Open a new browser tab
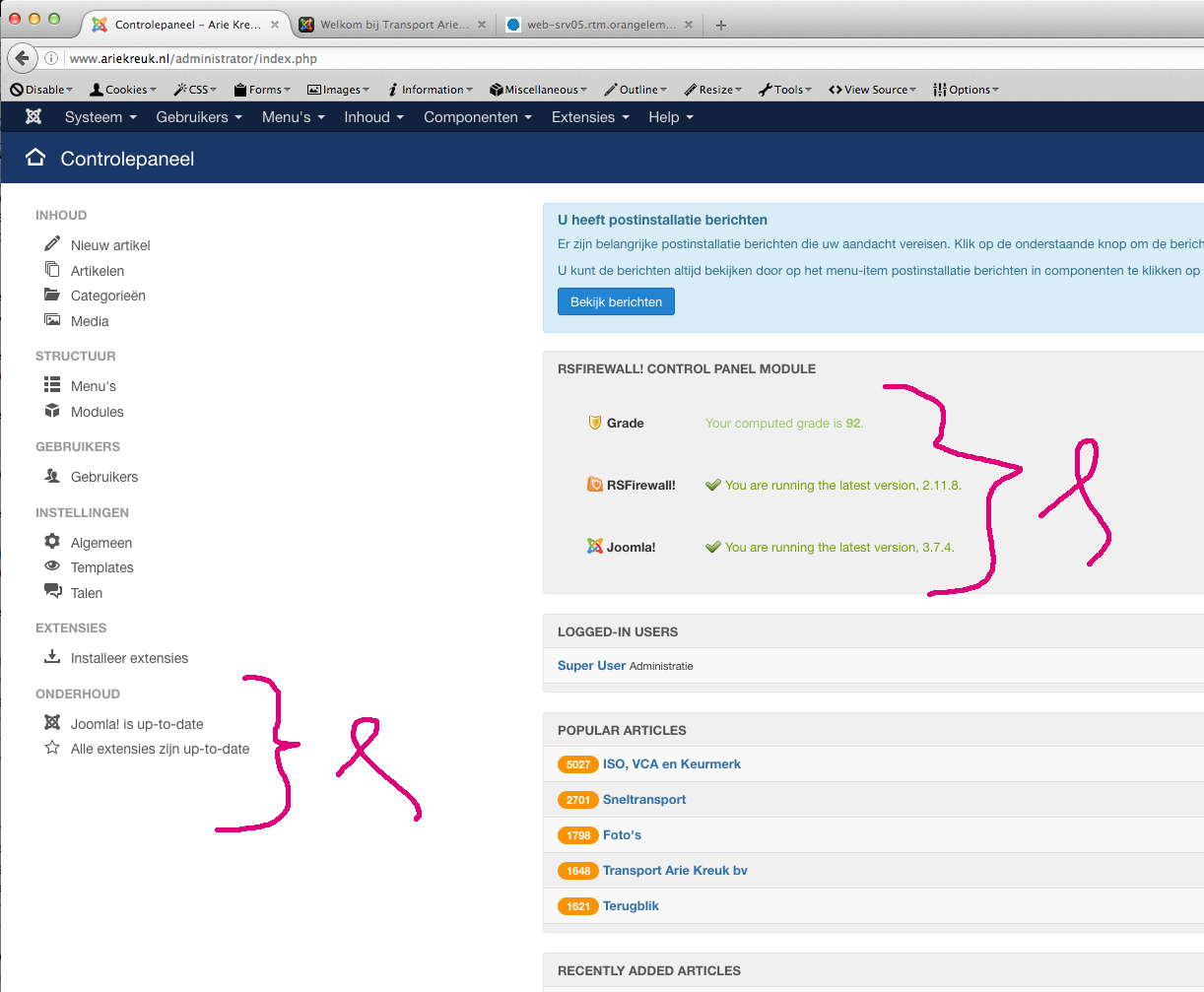 tap(721, 26)
